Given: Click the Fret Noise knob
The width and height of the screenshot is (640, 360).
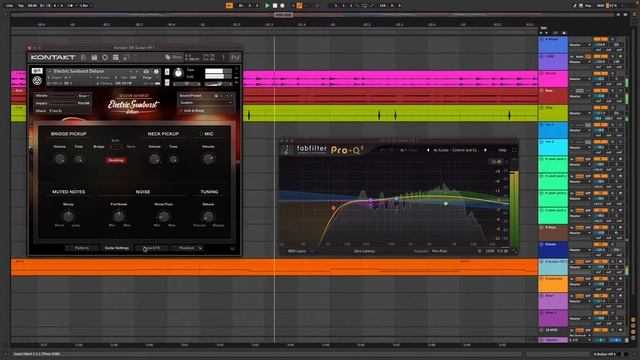Looking at the screenshot, I should pos(119,216).
